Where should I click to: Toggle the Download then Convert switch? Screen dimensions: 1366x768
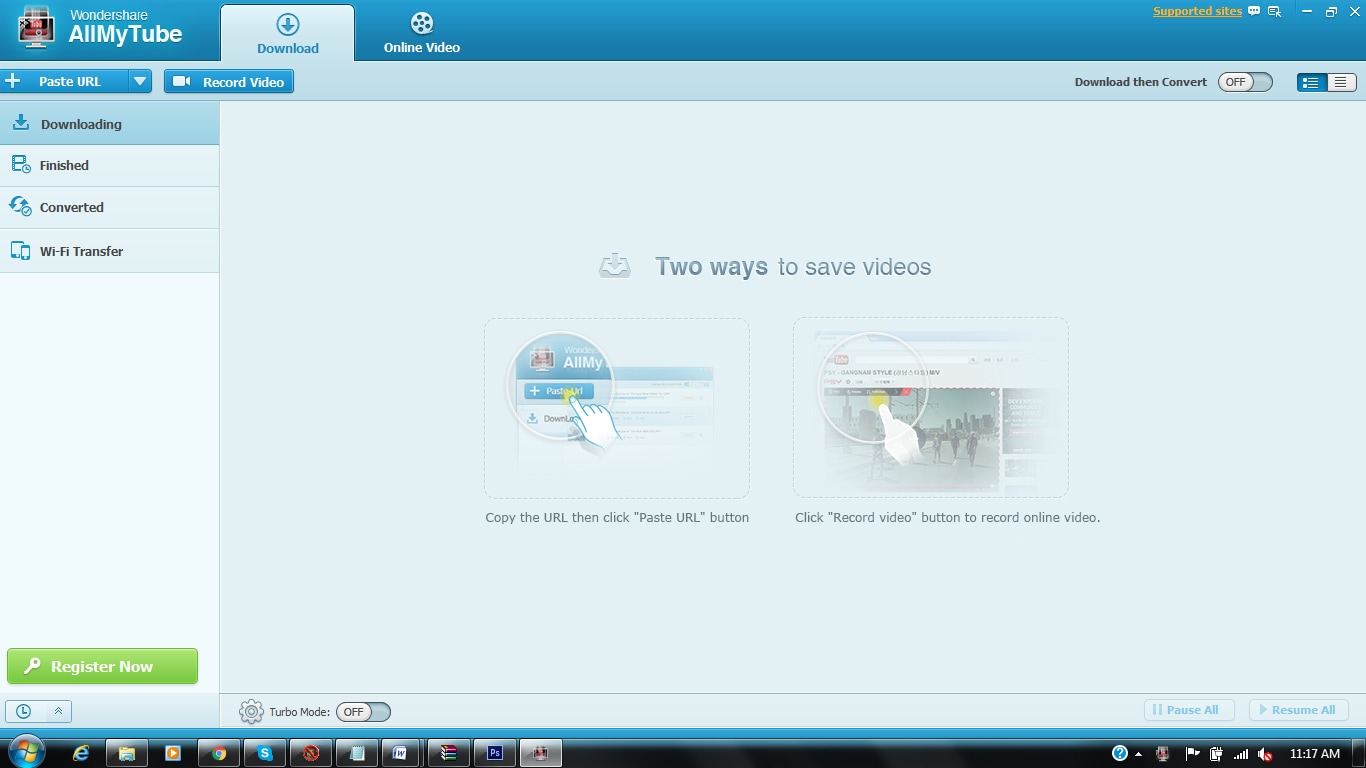[1245, 82]
